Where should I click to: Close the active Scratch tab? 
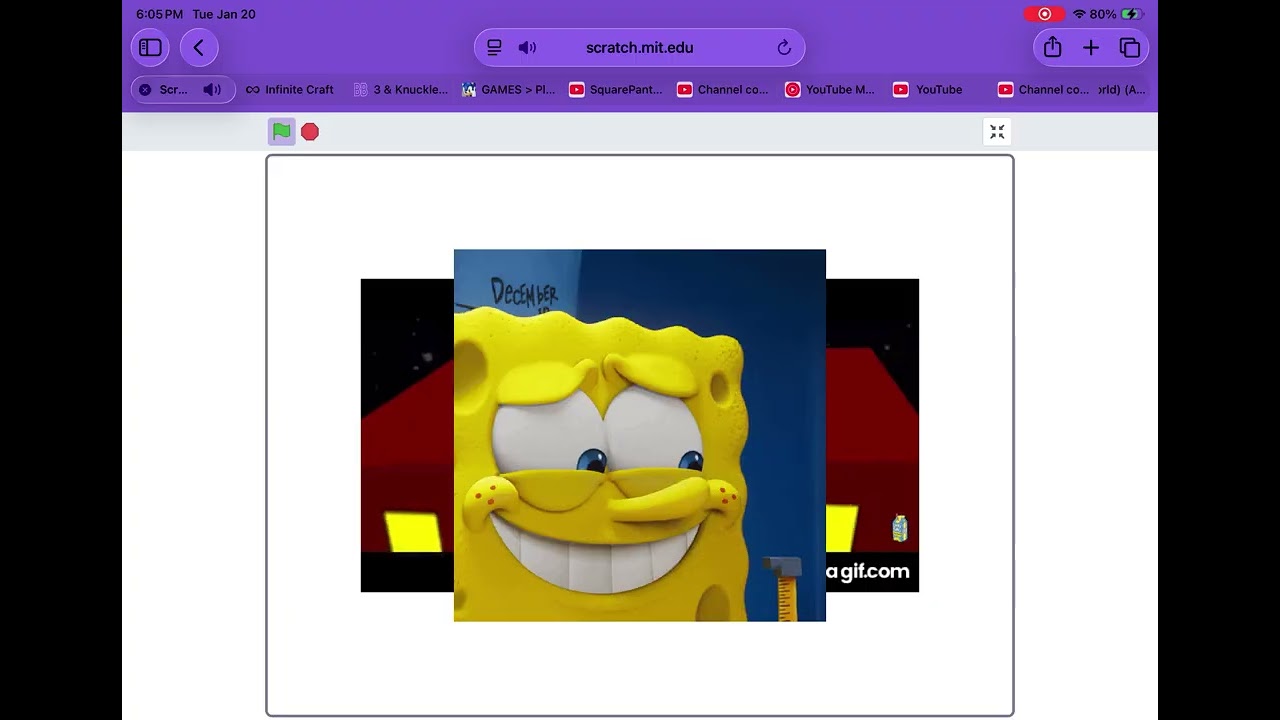tap(145, 90)
